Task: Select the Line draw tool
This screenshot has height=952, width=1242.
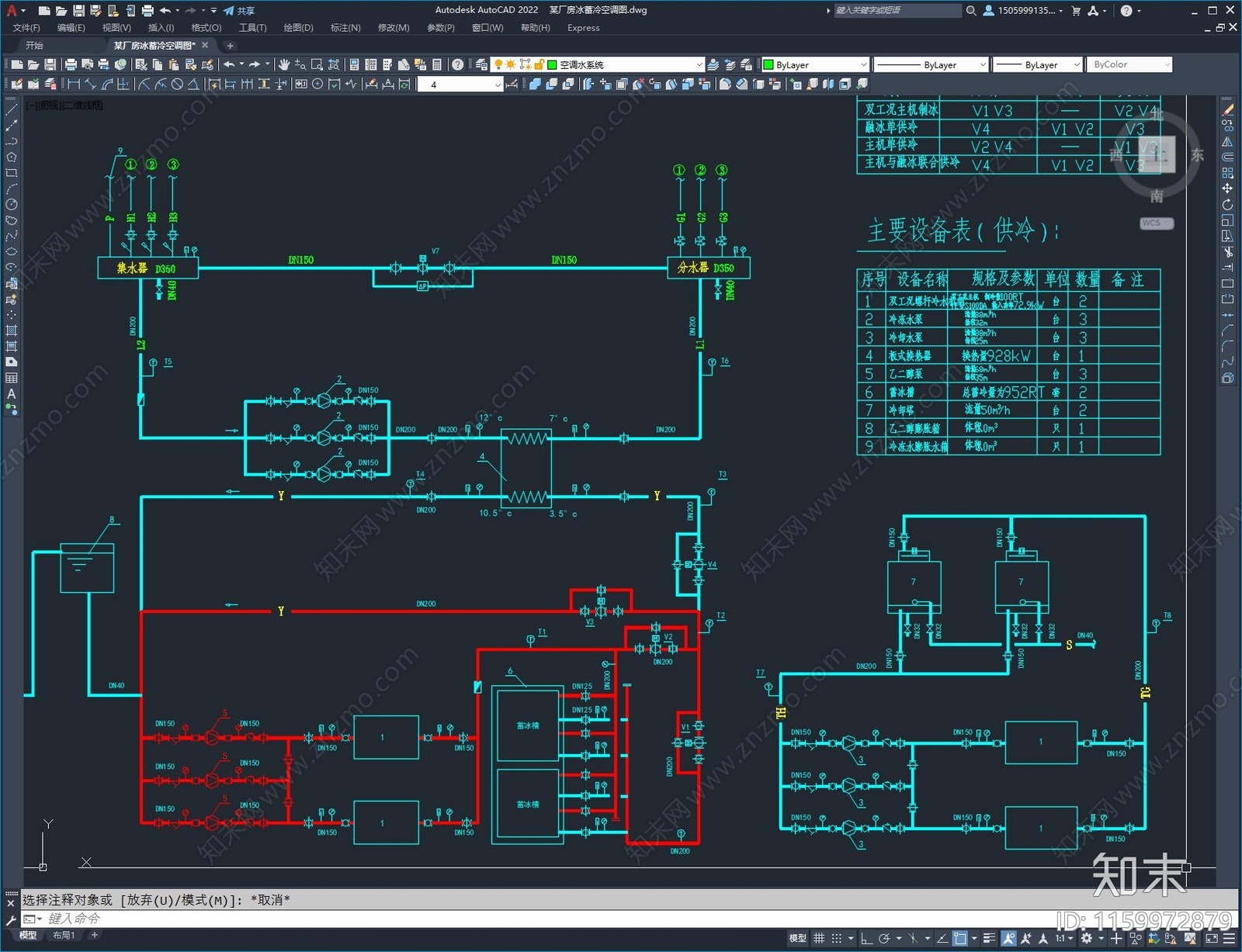Action: (x=11, y=110)
